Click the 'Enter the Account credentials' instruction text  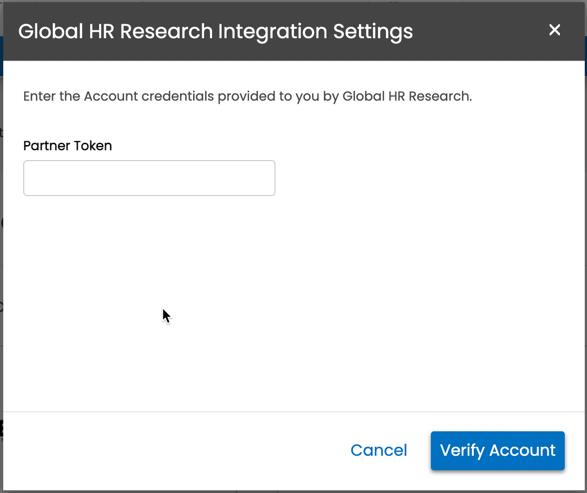pyautogui.click(x=247, y=96)
